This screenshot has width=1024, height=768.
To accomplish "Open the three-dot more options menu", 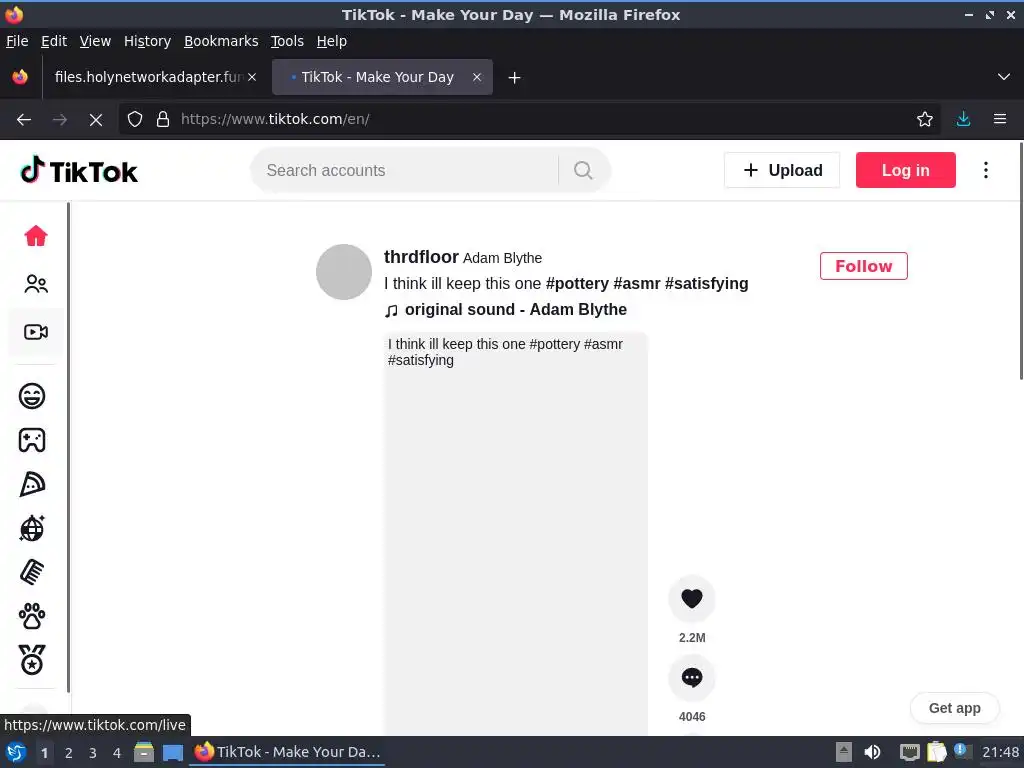I will point(985,170).
